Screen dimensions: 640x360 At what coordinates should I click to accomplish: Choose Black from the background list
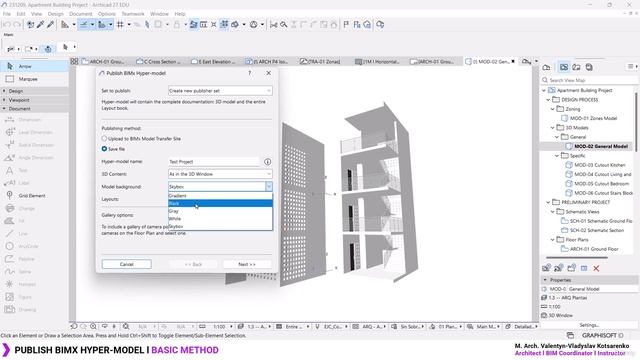[220, 203]
